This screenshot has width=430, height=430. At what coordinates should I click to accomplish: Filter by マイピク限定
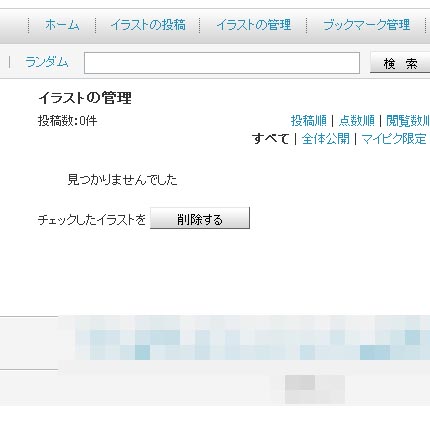[x=394, y=138]
